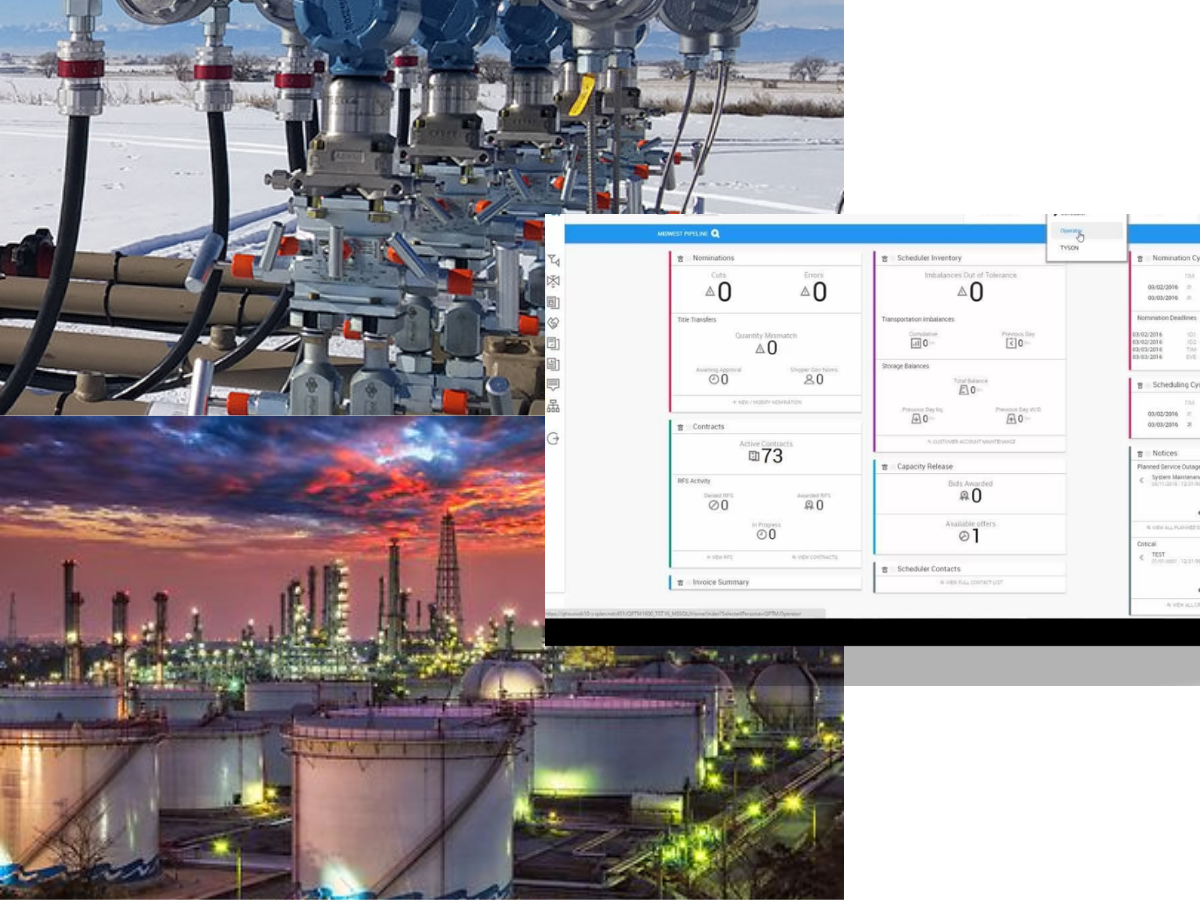Go to previous Planned Service Outage notice
The height and width of the screenshot is (900, 1200).
(1141, 480)
